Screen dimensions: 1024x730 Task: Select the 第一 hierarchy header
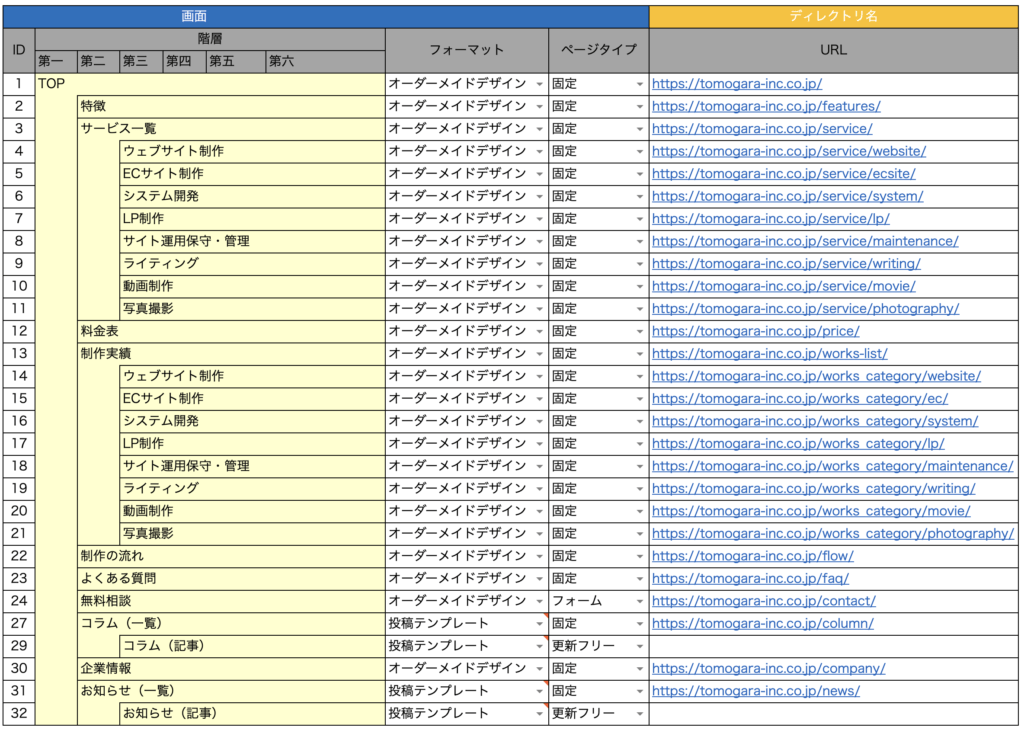click(x=56, y=61)
